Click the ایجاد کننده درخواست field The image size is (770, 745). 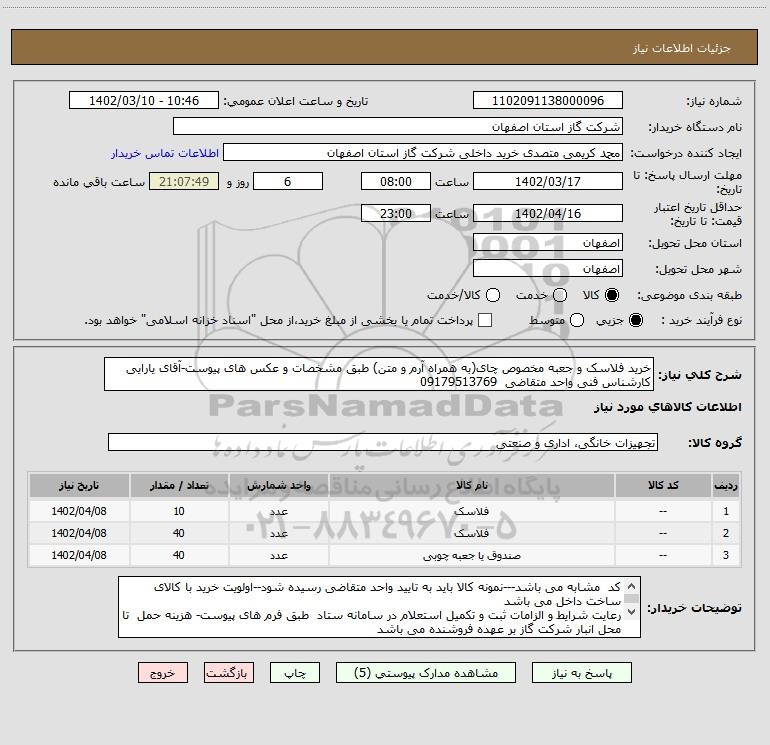click(x=423, y=153)
